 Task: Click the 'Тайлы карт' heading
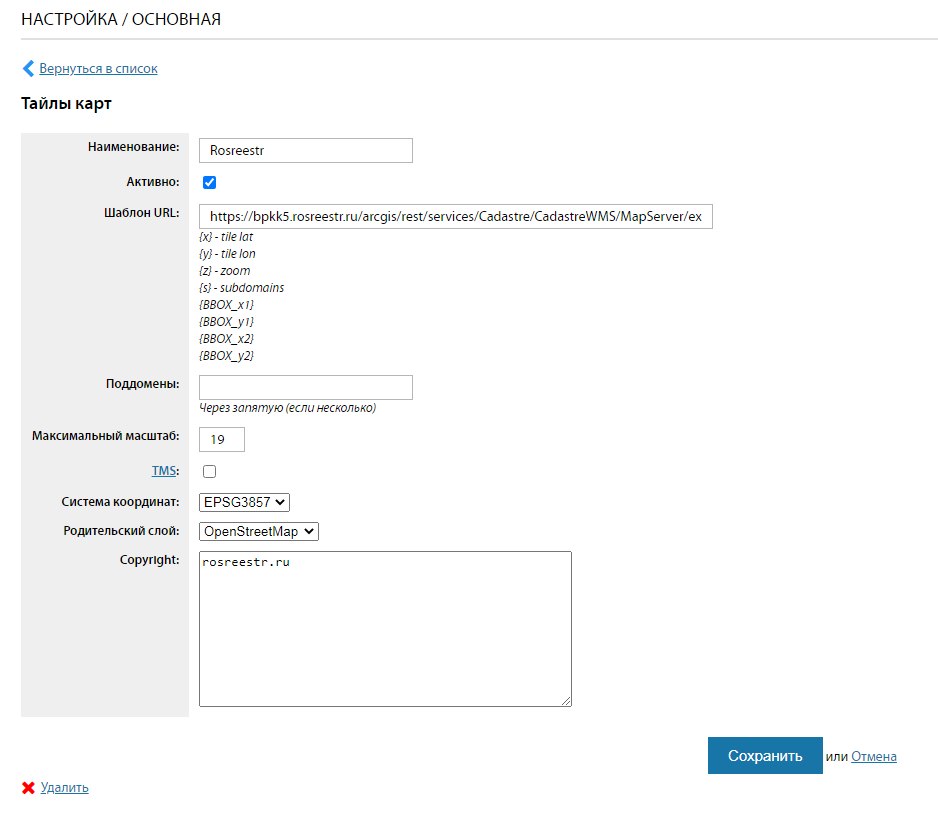66,103
